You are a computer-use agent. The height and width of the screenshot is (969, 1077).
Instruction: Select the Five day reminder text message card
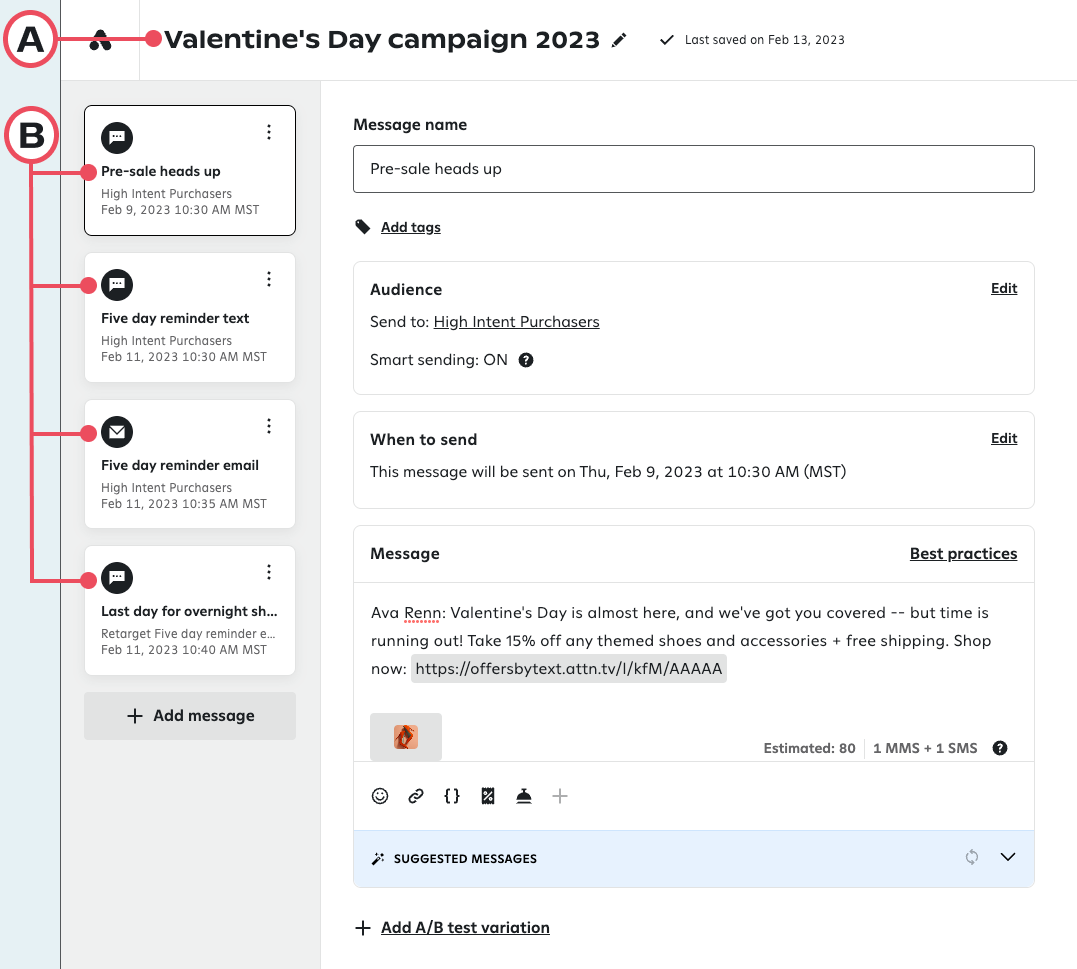point(175,317)
